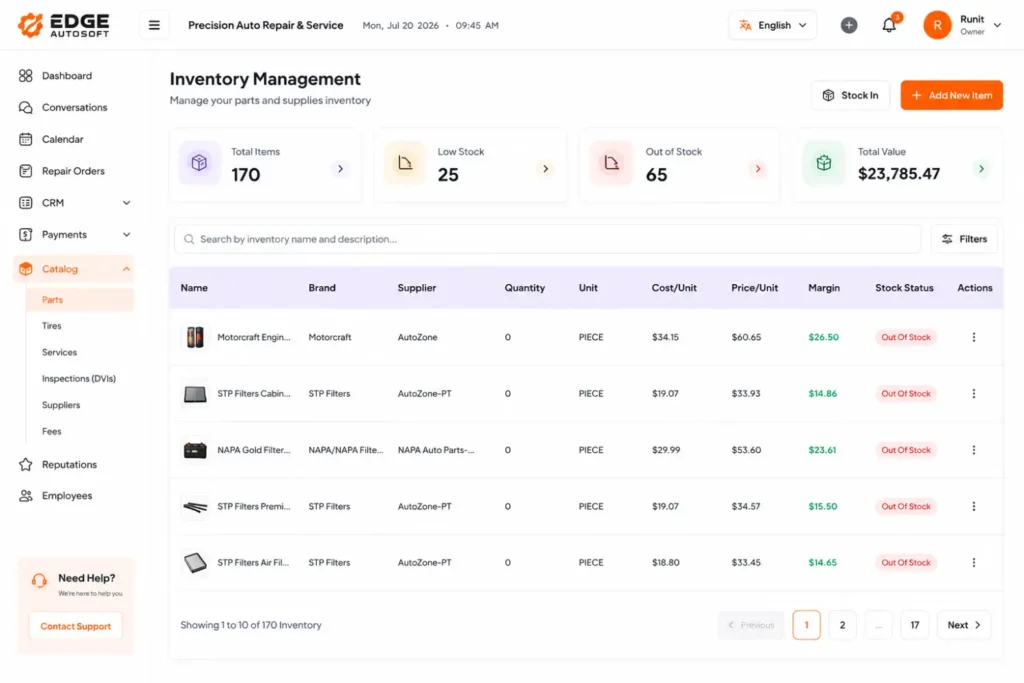Click the STP Filters Premi... wiper thumbnail
Screen dimensions: 1024x683
[x=195, y=507]
